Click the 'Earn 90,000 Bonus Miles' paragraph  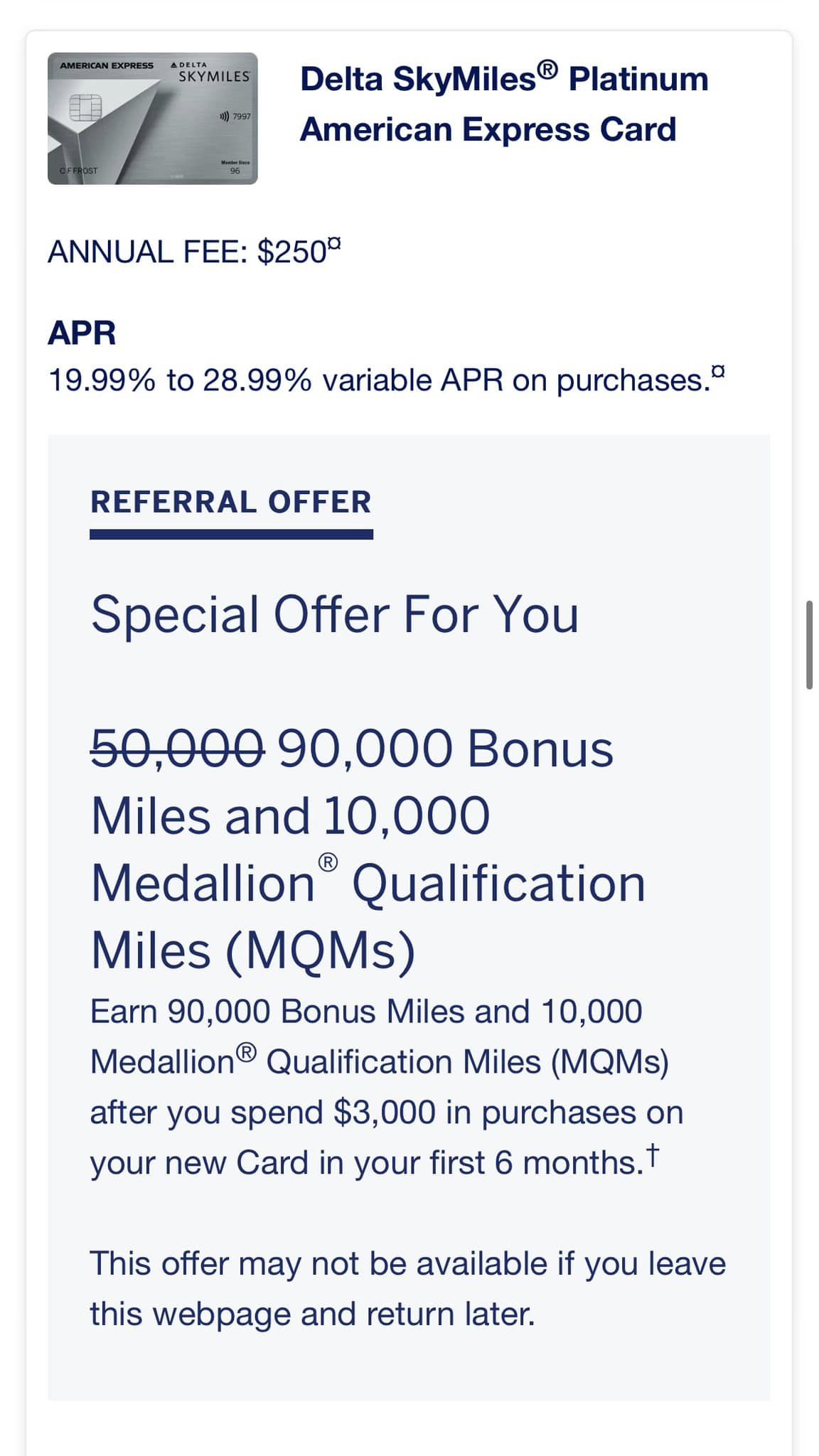(386, 1087)
